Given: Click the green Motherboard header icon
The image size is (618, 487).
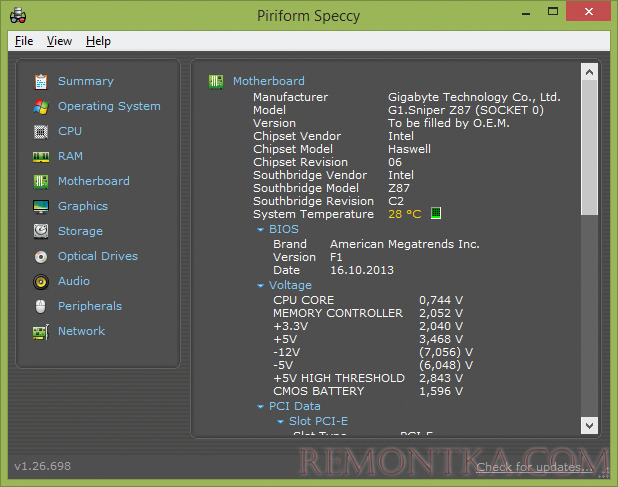Looking at the screenshot, I should point(216,82).
